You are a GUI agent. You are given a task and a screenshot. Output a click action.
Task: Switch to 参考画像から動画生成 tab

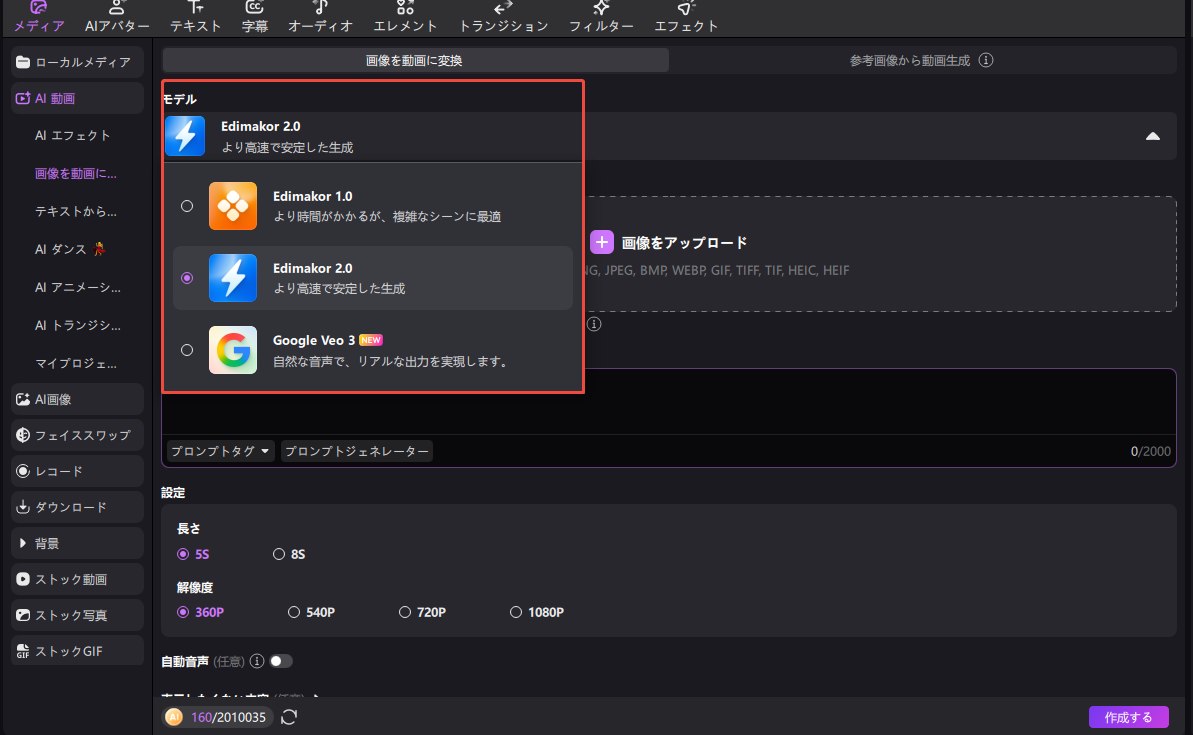coord(909,60)
